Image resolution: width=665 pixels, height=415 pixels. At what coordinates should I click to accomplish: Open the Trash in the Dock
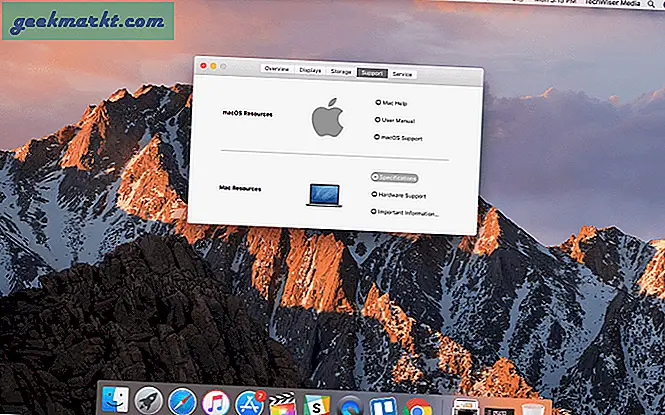(533, 410)
